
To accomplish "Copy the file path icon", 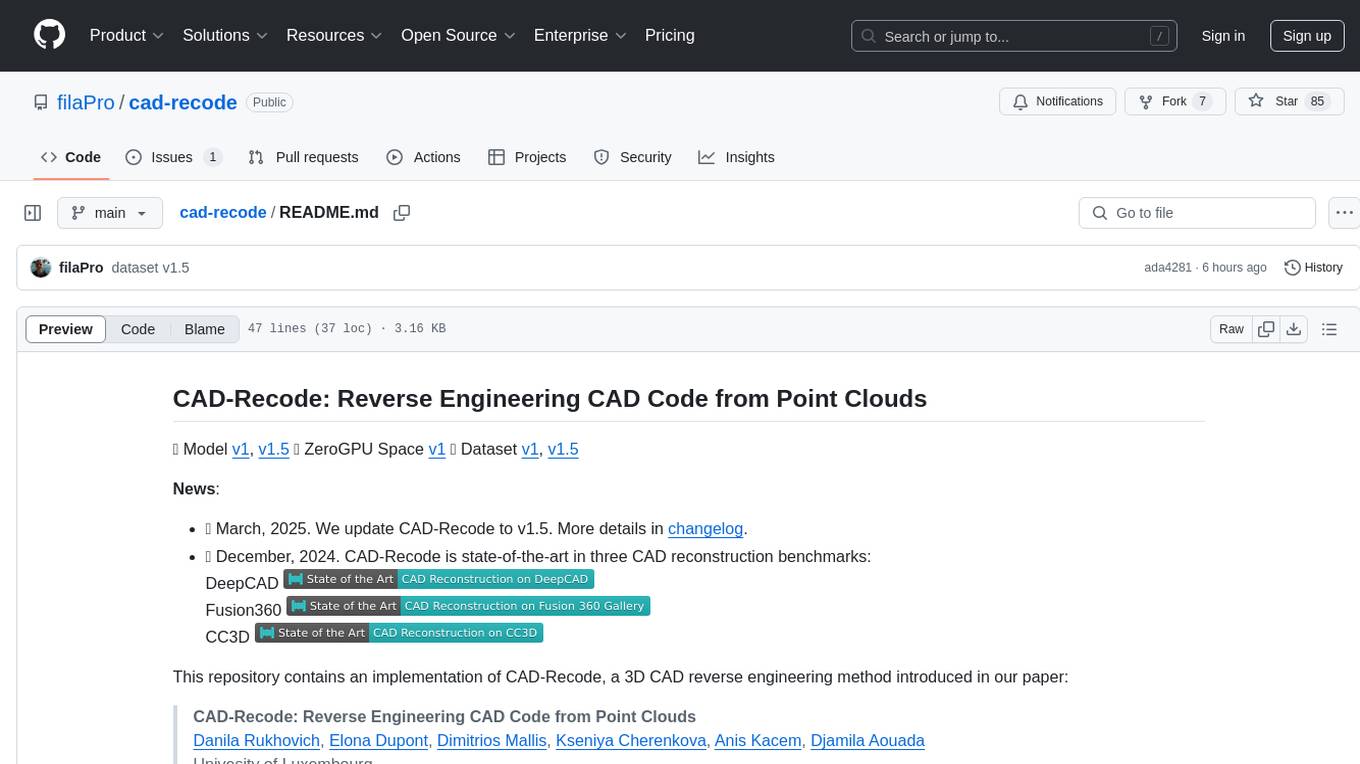I will pyautogui.click(x=402, y=213).
